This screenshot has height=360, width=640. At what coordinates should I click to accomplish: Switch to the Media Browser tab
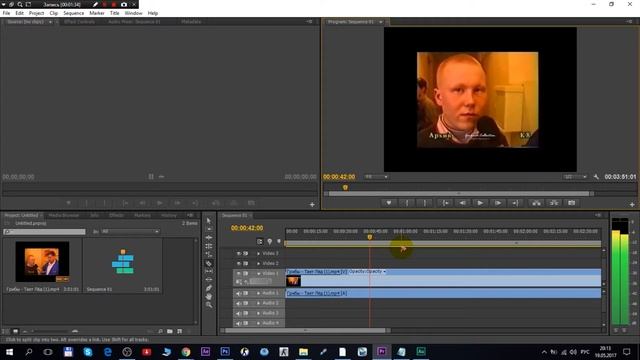click(x=64, y=215)
